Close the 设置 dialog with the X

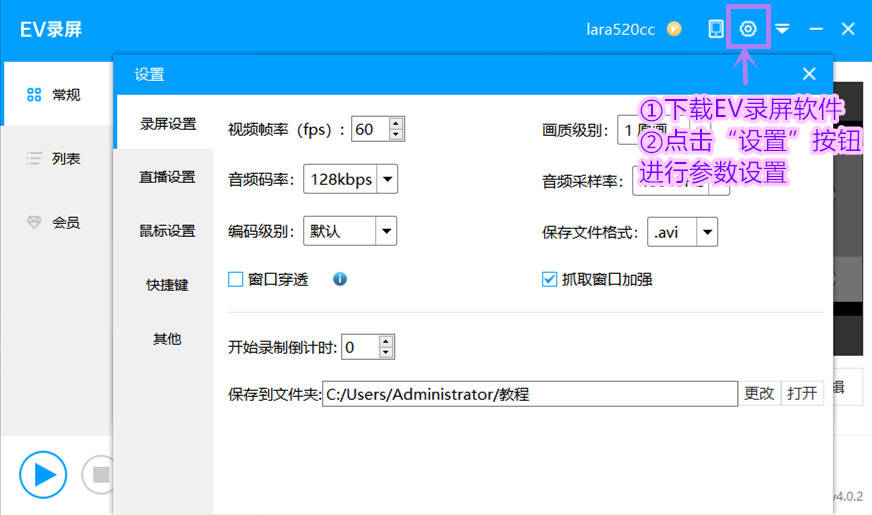click(809, 74)
